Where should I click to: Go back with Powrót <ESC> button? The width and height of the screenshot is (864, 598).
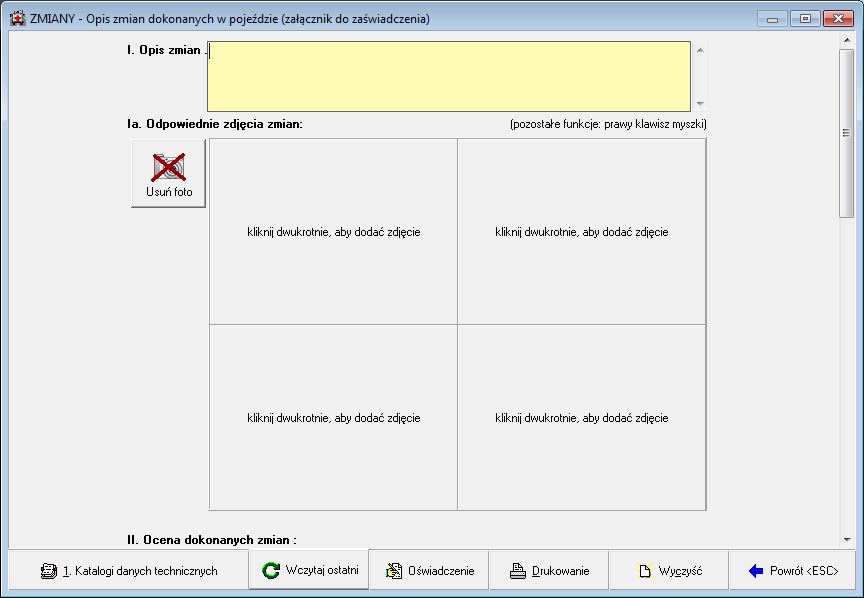(x=792, y=571)
